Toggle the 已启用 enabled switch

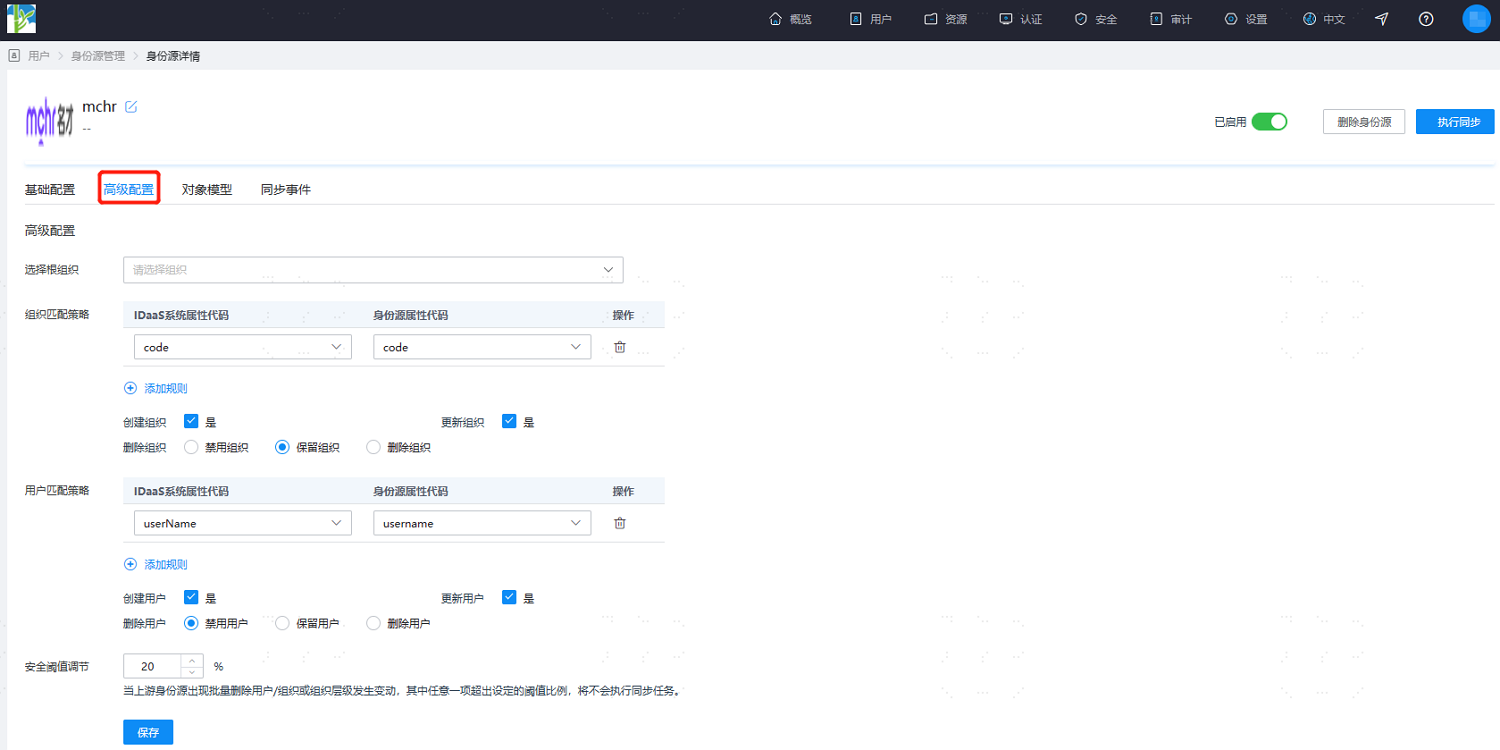1269,122
